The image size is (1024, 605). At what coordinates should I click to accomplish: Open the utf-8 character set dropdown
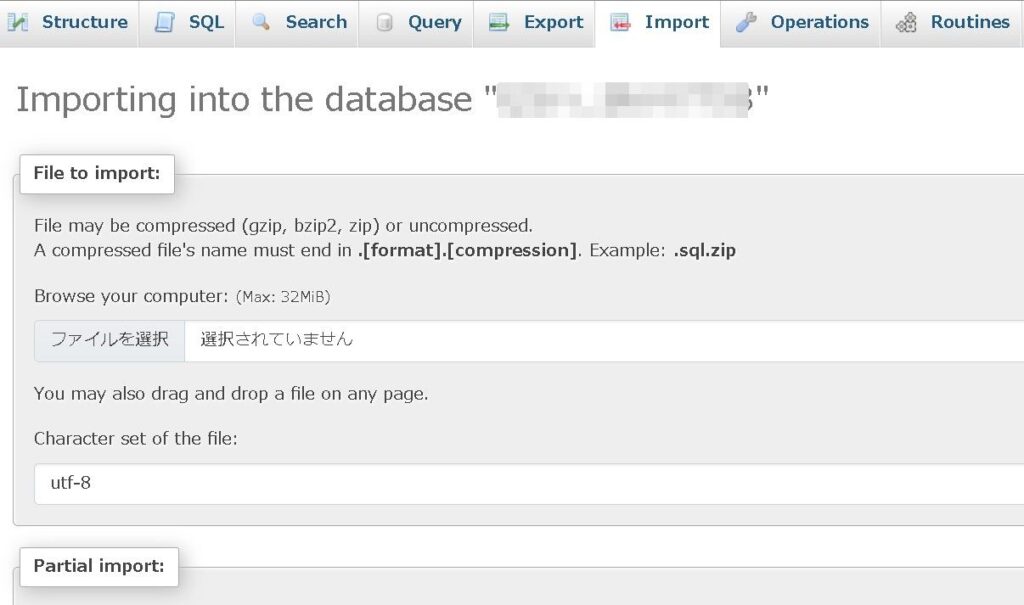click(528, 484)
